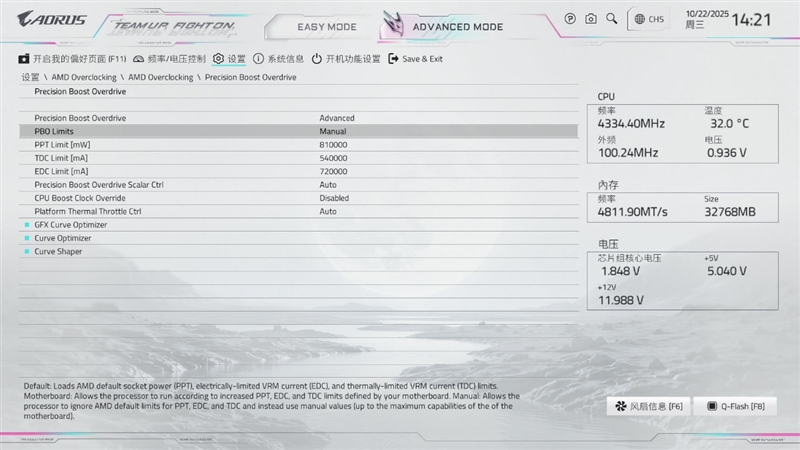Screen dimensions: 800x450
Task: Open 频率/电压控制 menu
Action: point(169,59)
